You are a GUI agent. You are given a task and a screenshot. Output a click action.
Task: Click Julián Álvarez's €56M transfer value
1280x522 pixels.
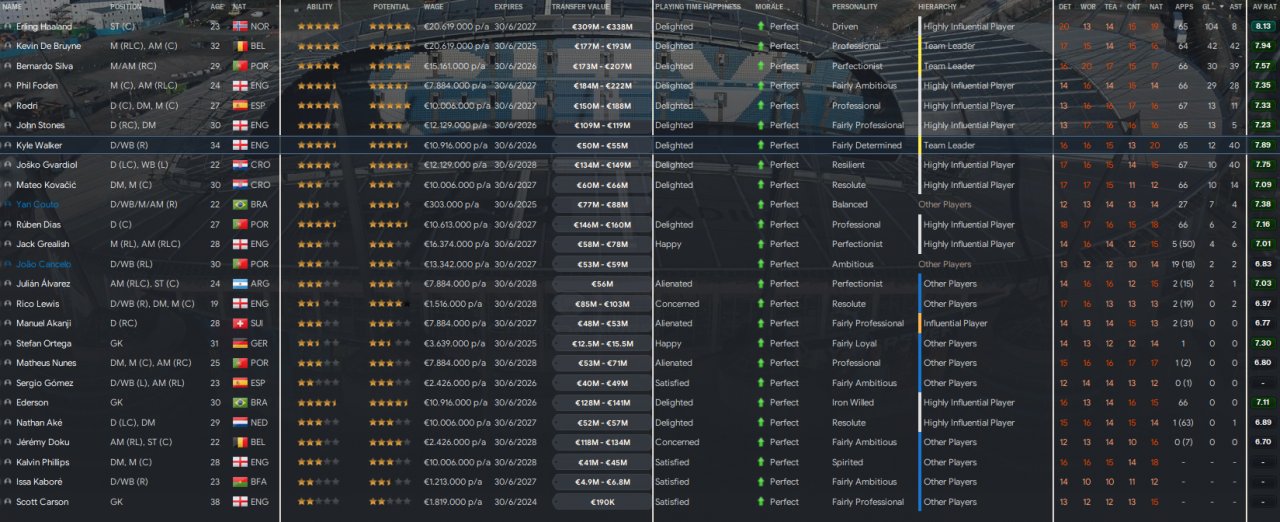(600, 284)
